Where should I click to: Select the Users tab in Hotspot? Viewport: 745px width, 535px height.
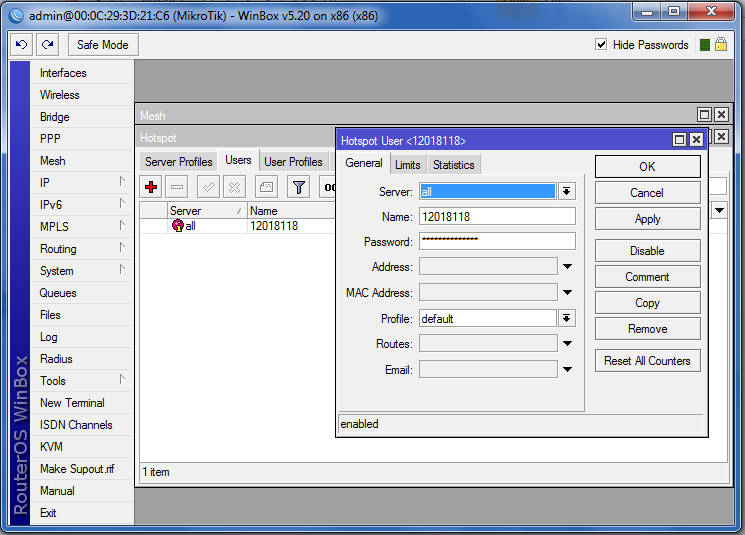tap(238, 160)
